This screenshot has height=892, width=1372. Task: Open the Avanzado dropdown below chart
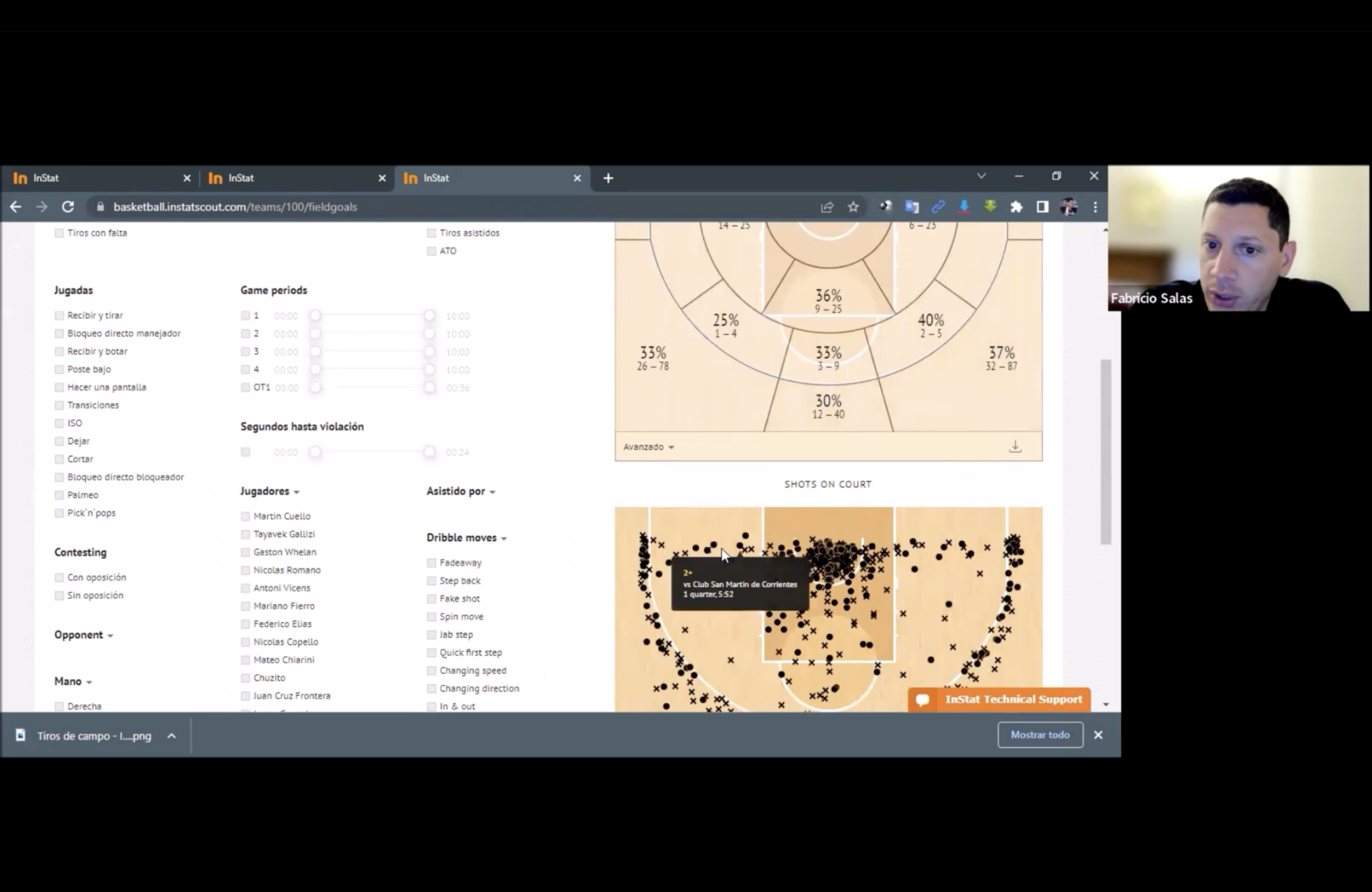[x=648, y=447]
